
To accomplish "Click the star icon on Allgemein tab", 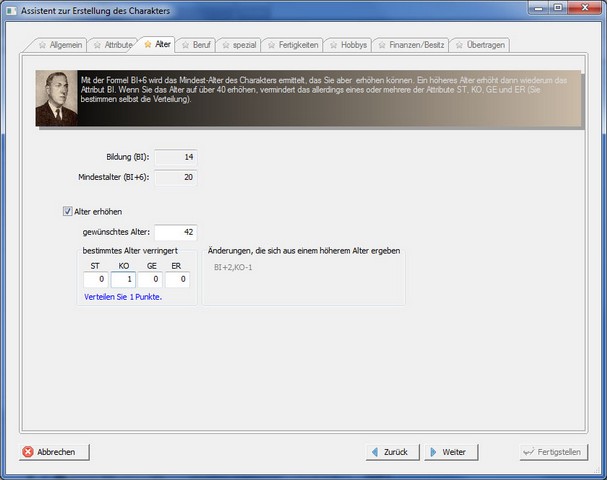I will tap(43, 45).
